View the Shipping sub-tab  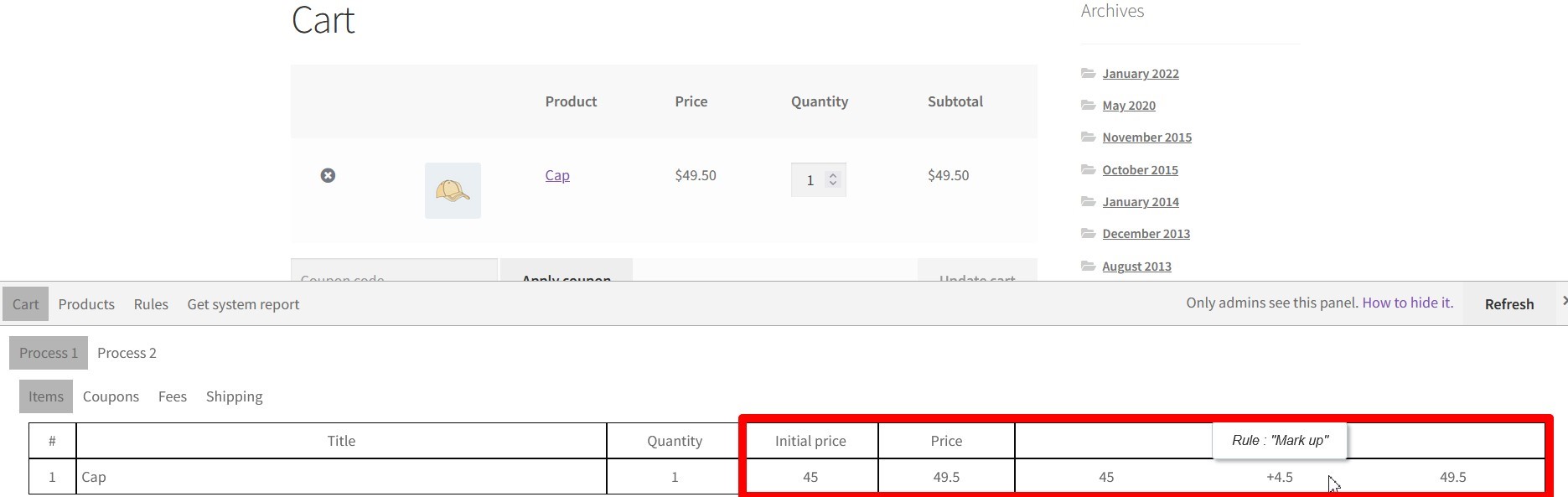[x=234, y=396]
